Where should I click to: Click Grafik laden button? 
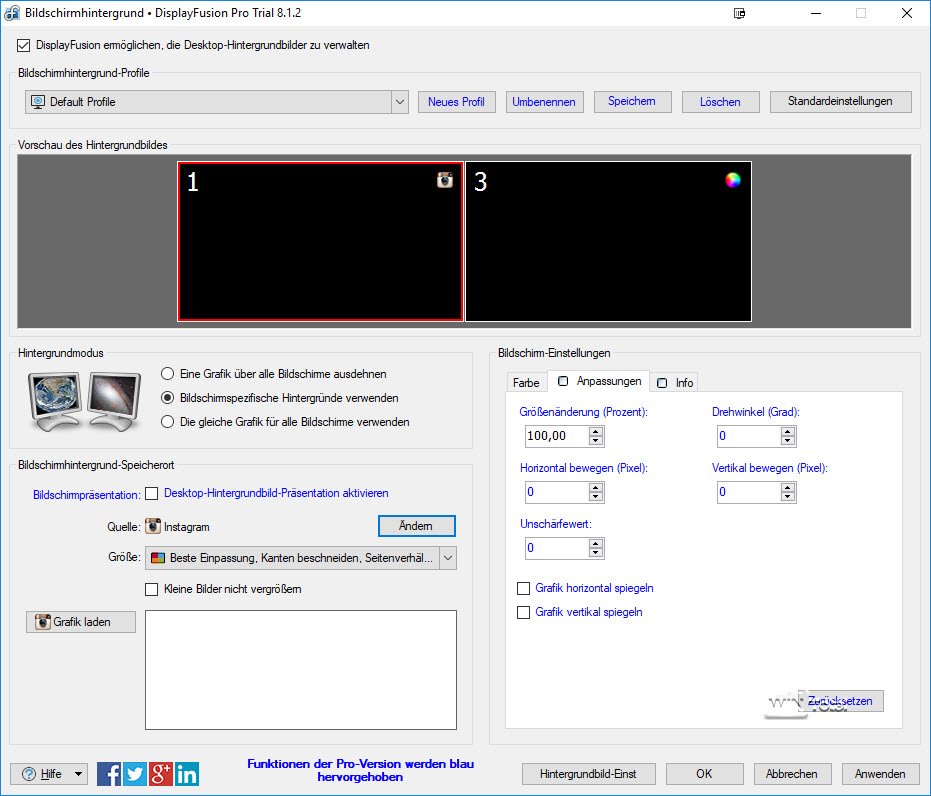coord(81,621)
